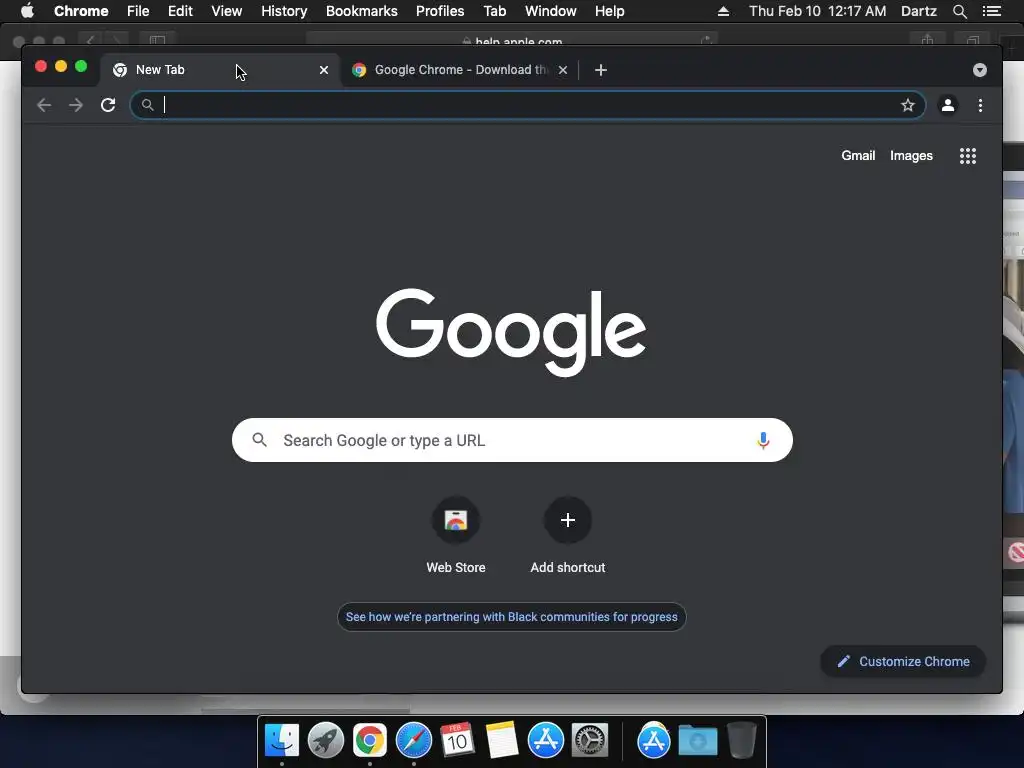Open the profile avatar menu

(948, 105)
